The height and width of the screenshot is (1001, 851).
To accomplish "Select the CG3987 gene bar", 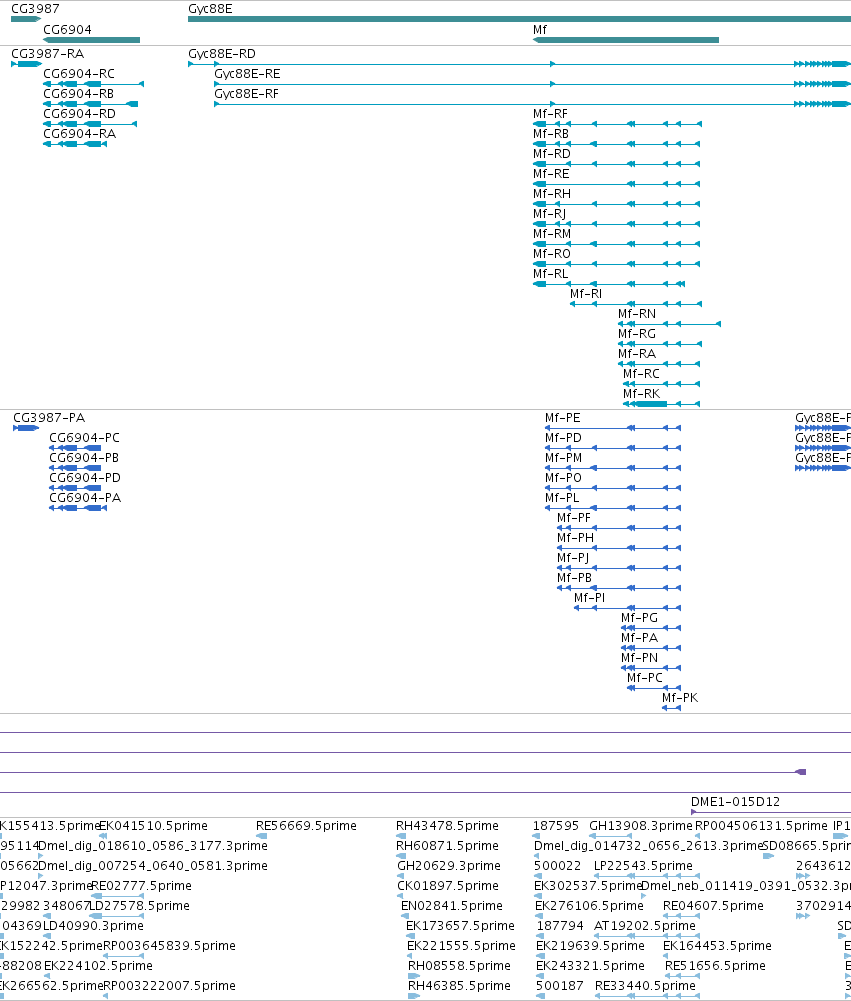I will click(26, 19).
